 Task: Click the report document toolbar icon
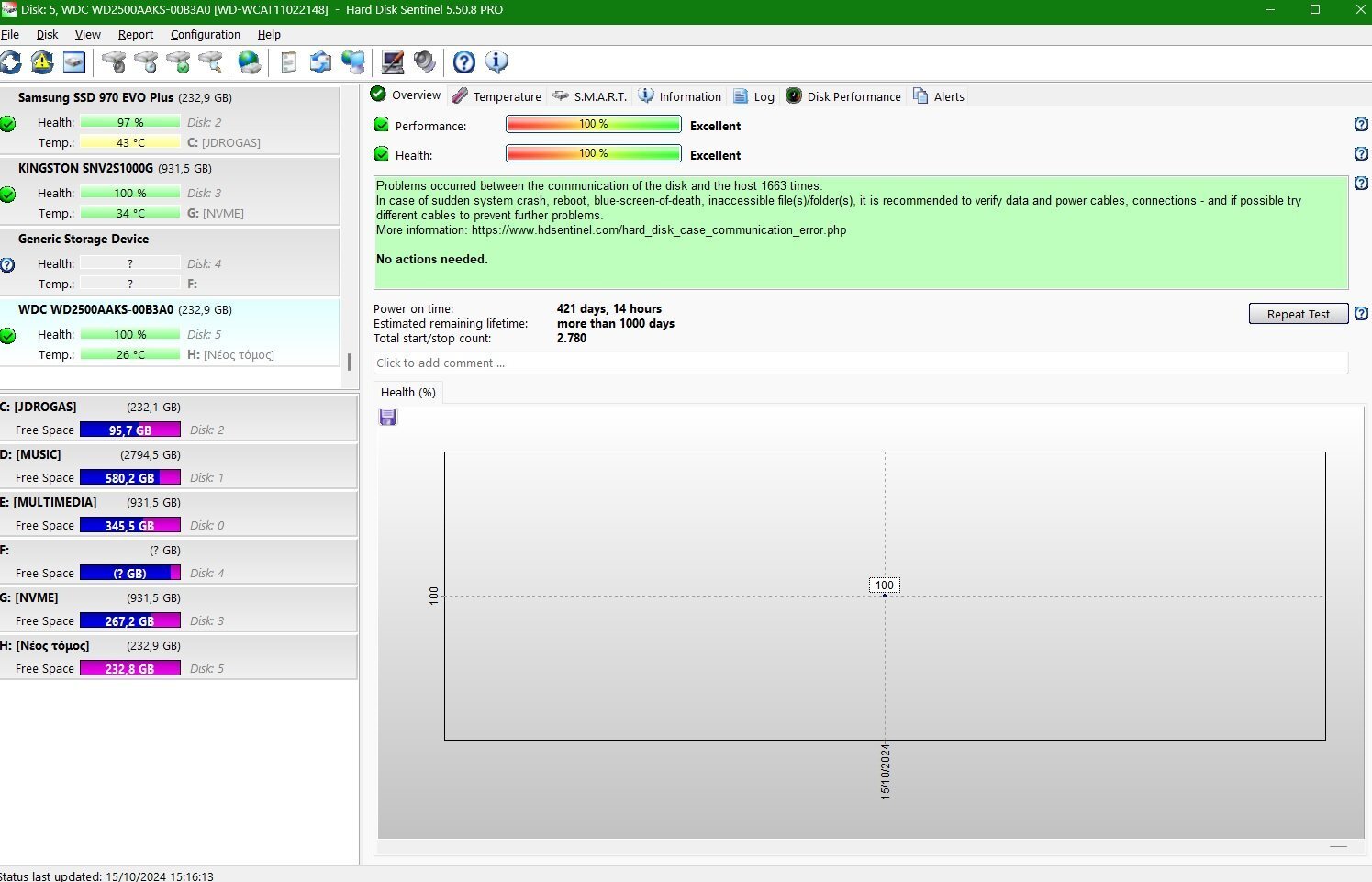[x=289, y=62]
